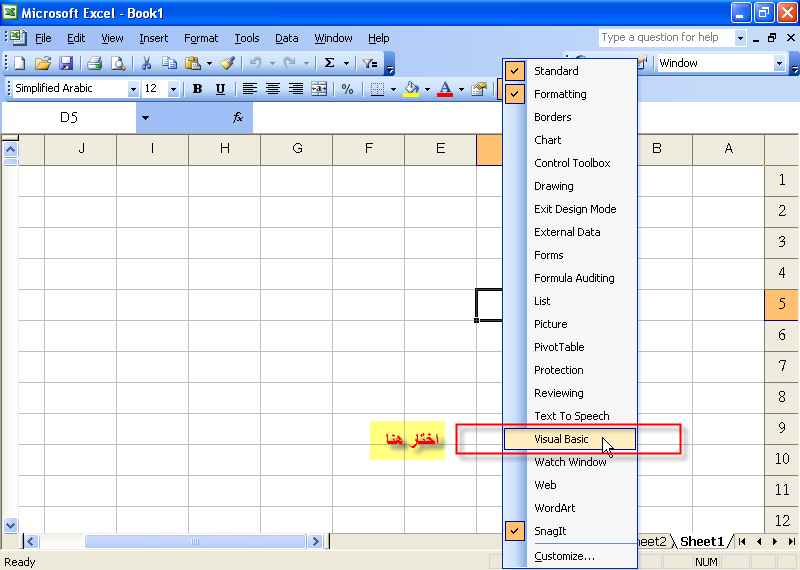
Task: Click the Name Box showing D5
Action: pyautogui.click(x=69, y=118)
